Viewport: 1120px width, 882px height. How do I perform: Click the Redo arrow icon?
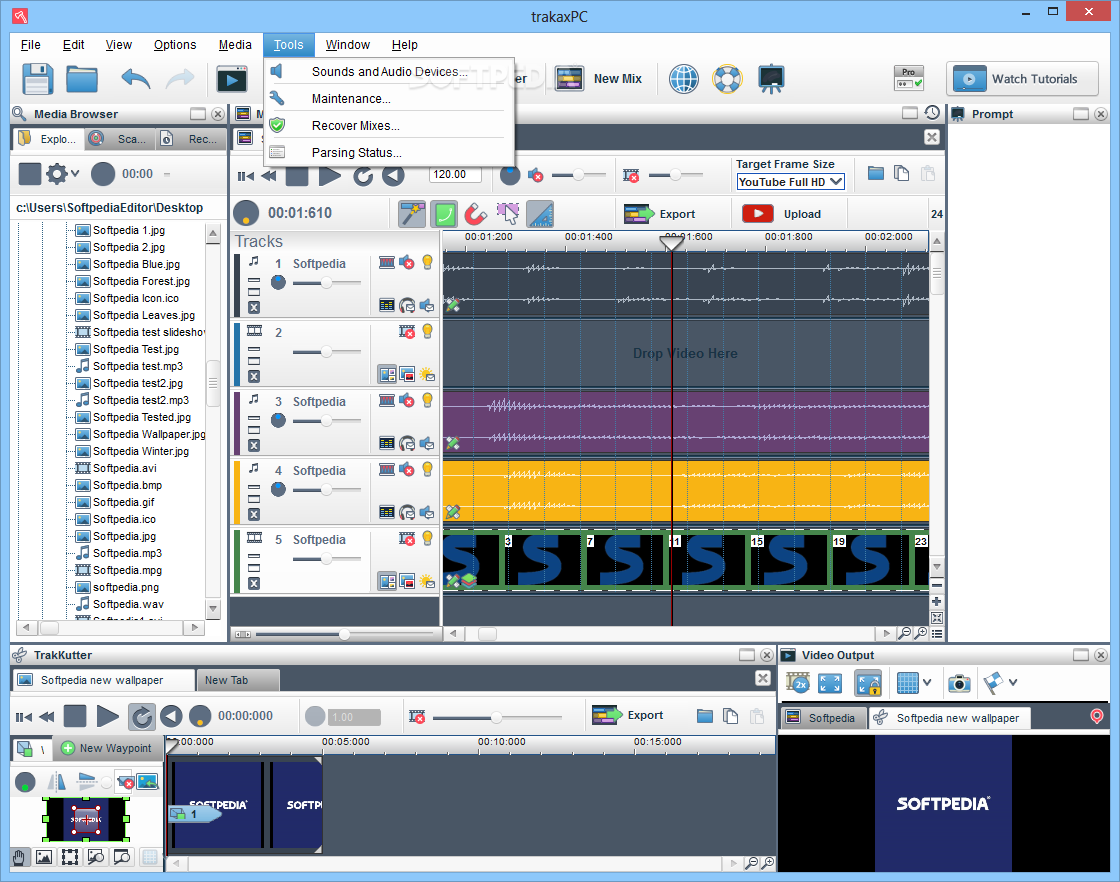click(180, 79)
